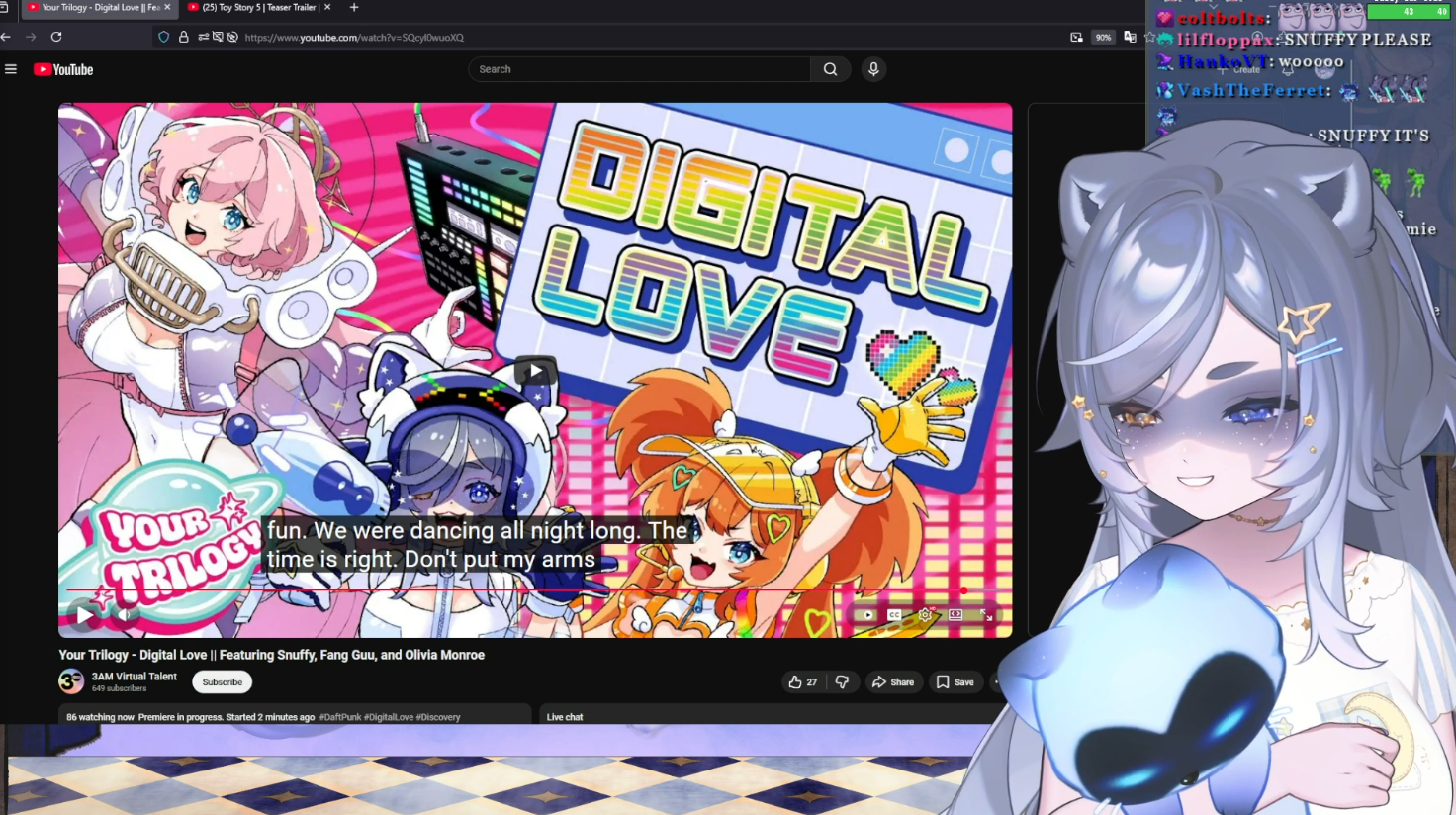Viewport: 1456px width, 815px height.
Task: Open picture-in-picture from the address bar icon
Action: 1076,37
